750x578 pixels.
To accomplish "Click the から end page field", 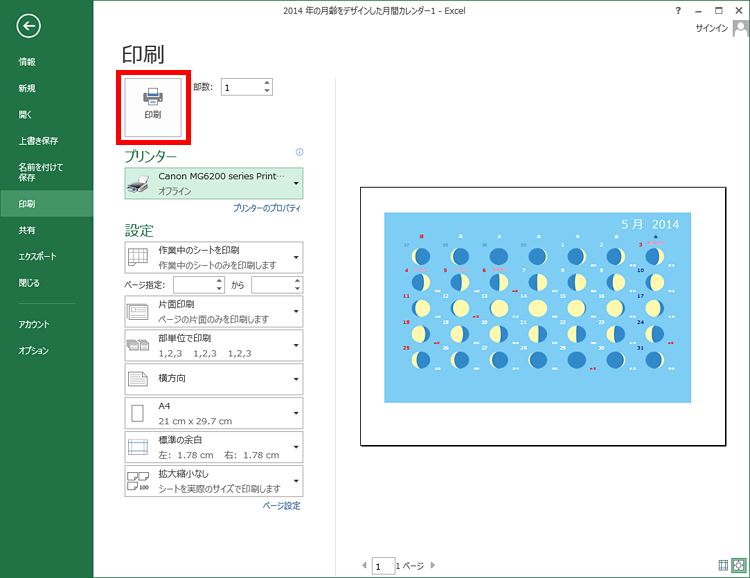I will pyautogui.click(x=272, y=285).
